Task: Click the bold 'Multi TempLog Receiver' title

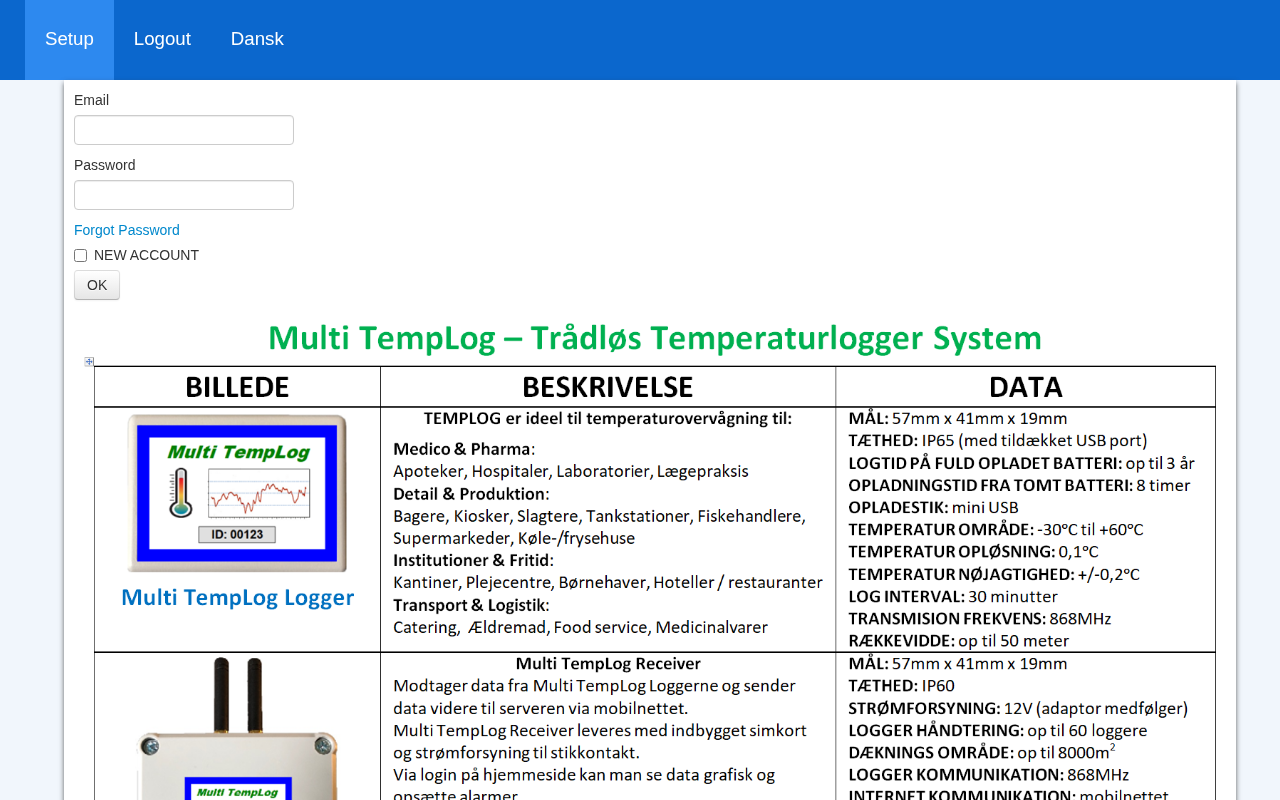Action: point(608,664)
